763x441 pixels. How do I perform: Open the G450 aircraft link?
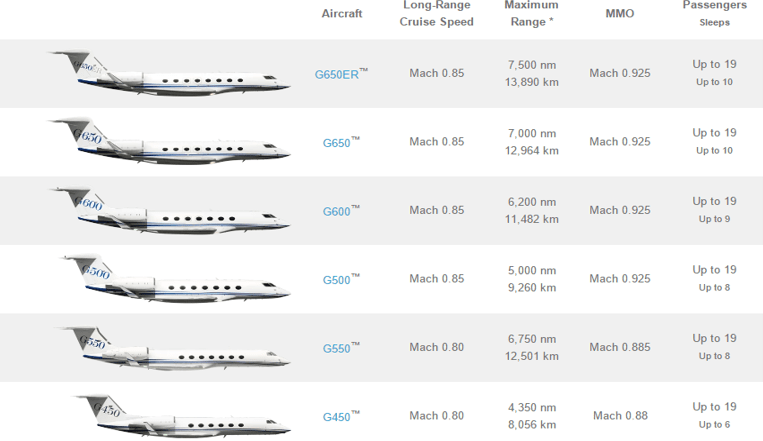coord(341,417)
